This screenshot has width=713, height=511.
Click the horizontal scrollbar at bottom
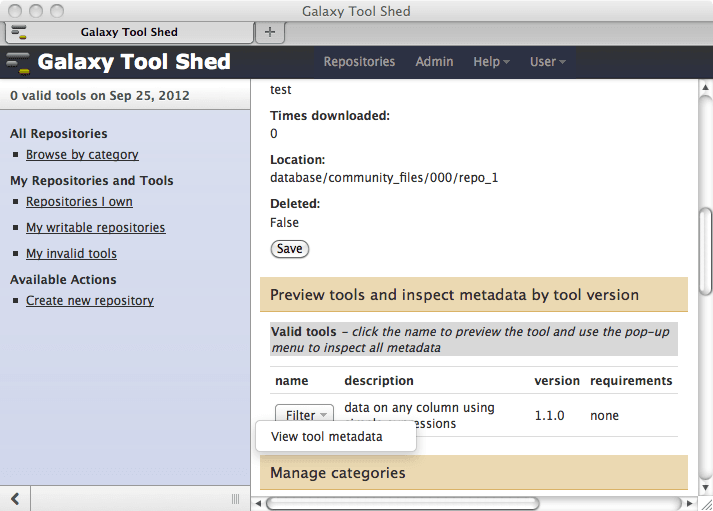pos(470,502)
